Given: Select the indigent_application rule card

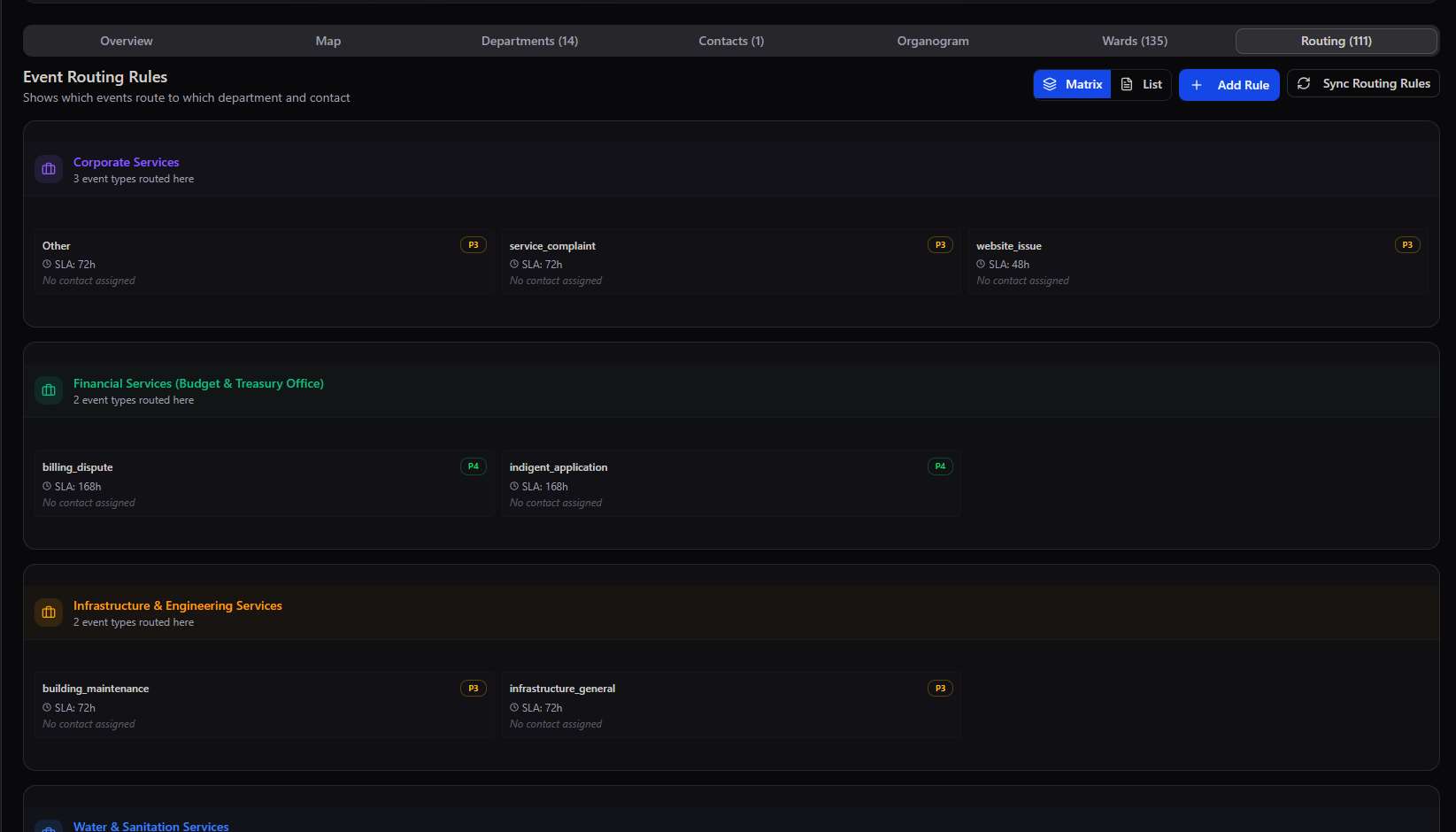Looking at the screenshot, I should coord(731,483).
